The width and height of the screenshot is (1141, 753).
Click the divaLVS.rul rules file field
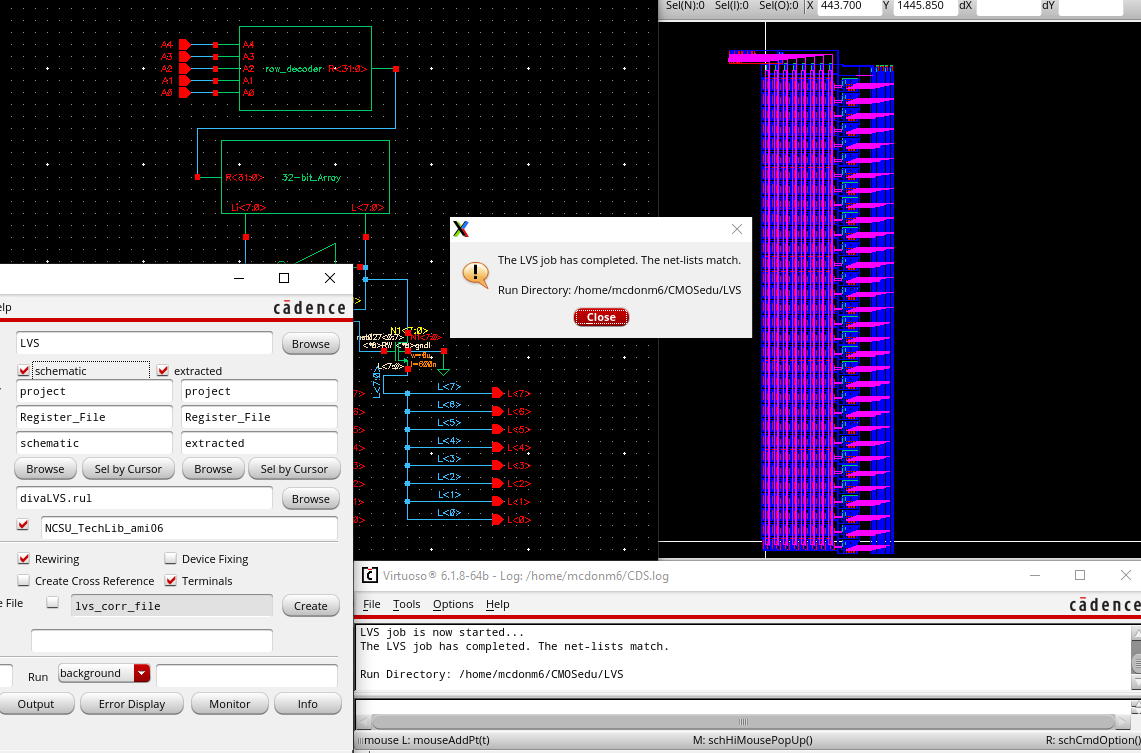[144, 498]
